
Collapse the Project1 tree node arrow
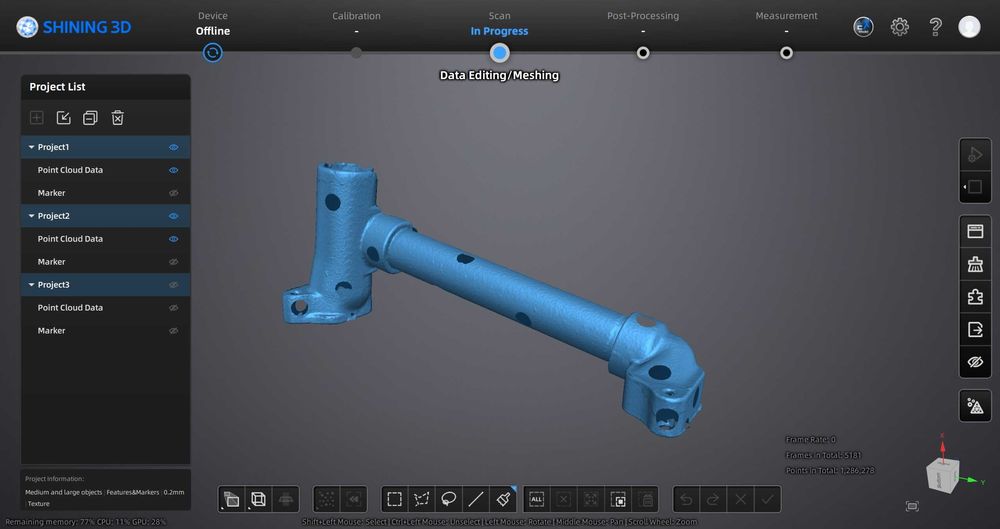pyautogui.click(x=31, y=147)
